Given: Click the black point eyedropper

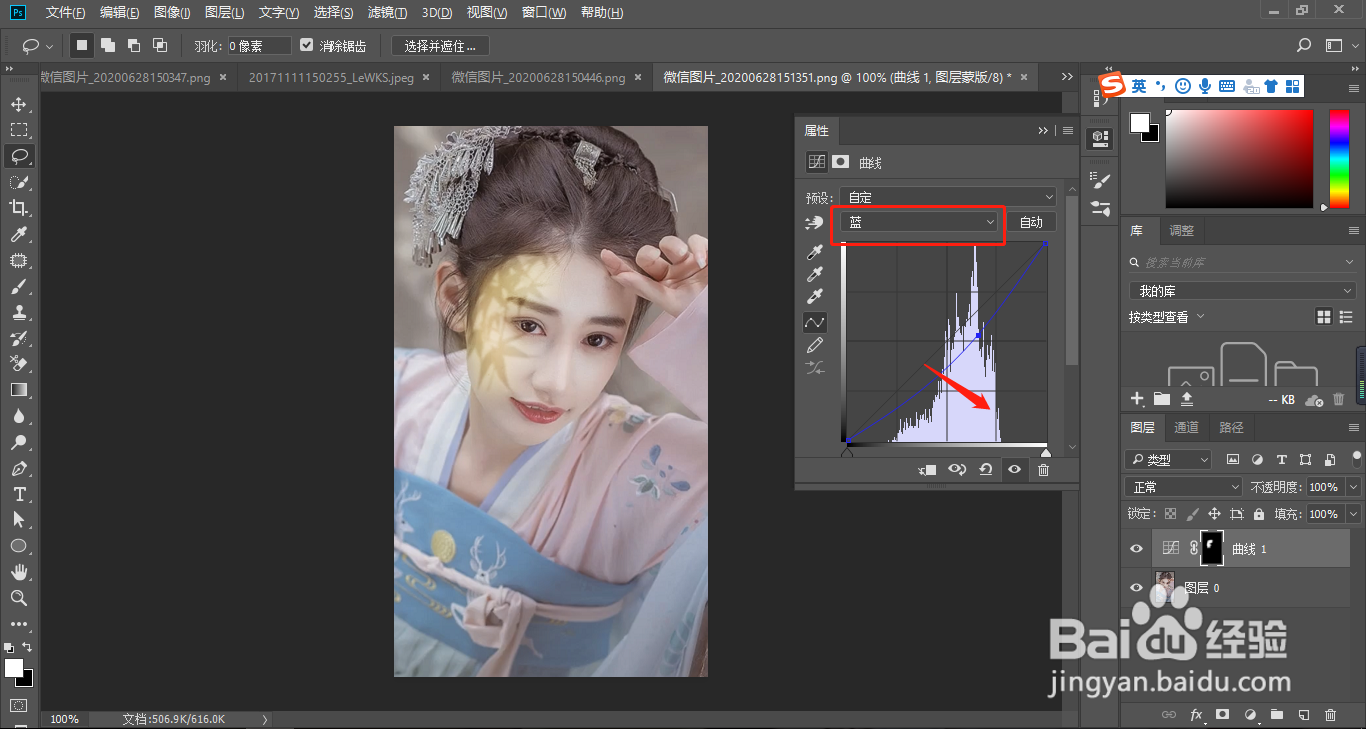Looking at the screenshot, I should [x=815, y=251].
